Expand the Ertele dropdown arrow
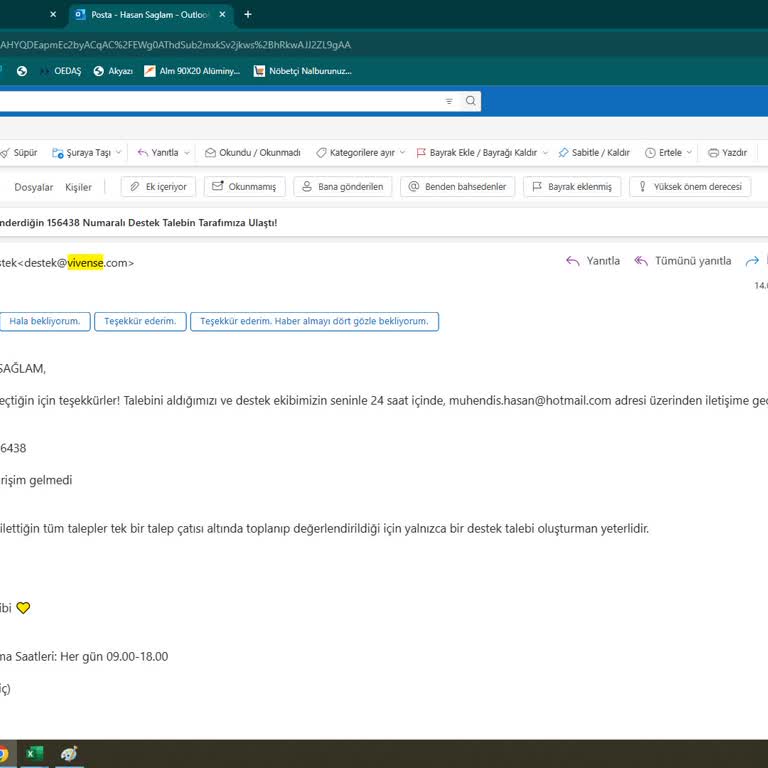This screenshot has width=768, height=768. [689, 153]
